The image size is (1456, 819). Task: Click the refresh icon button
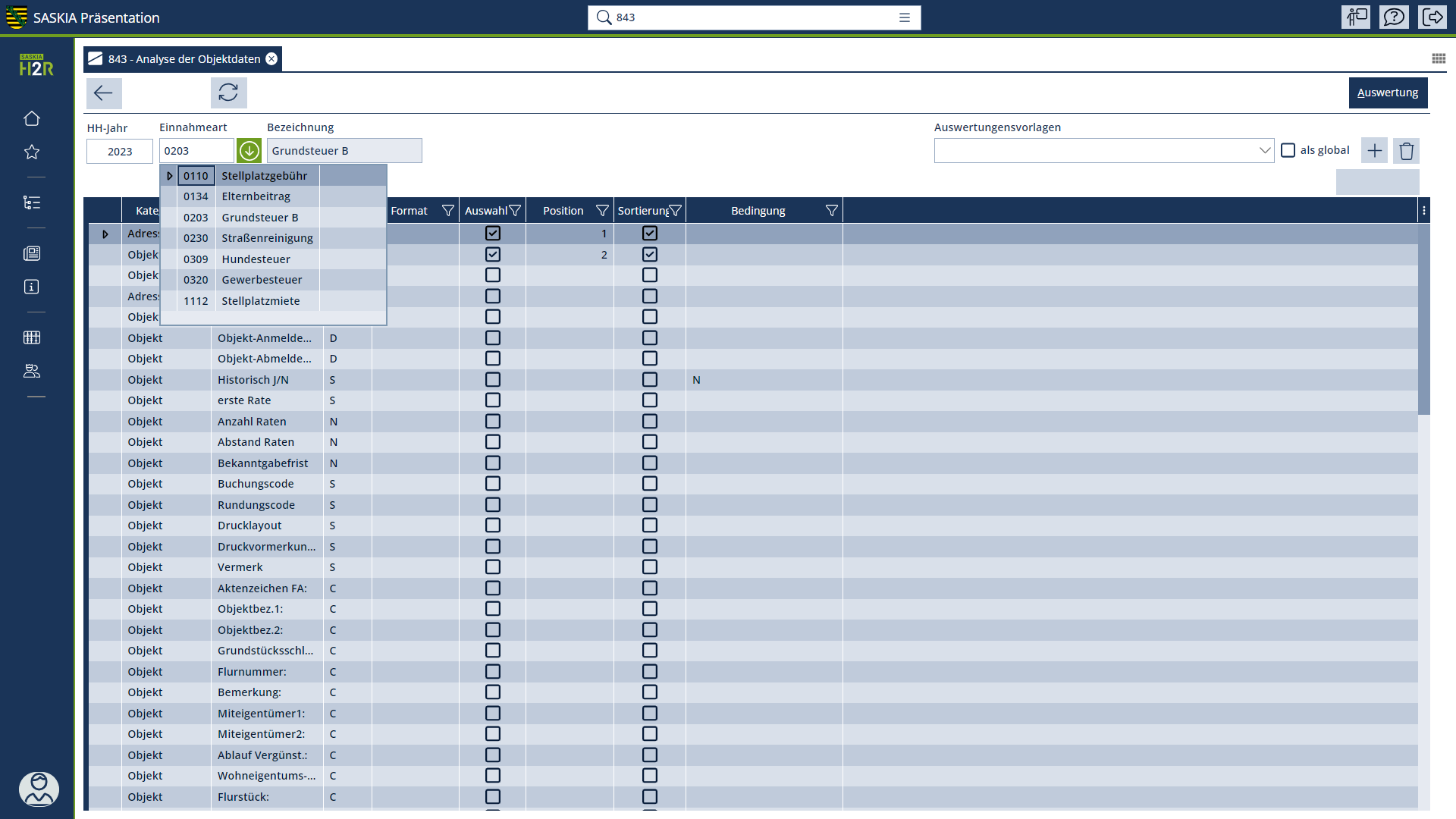pos(228,93)
